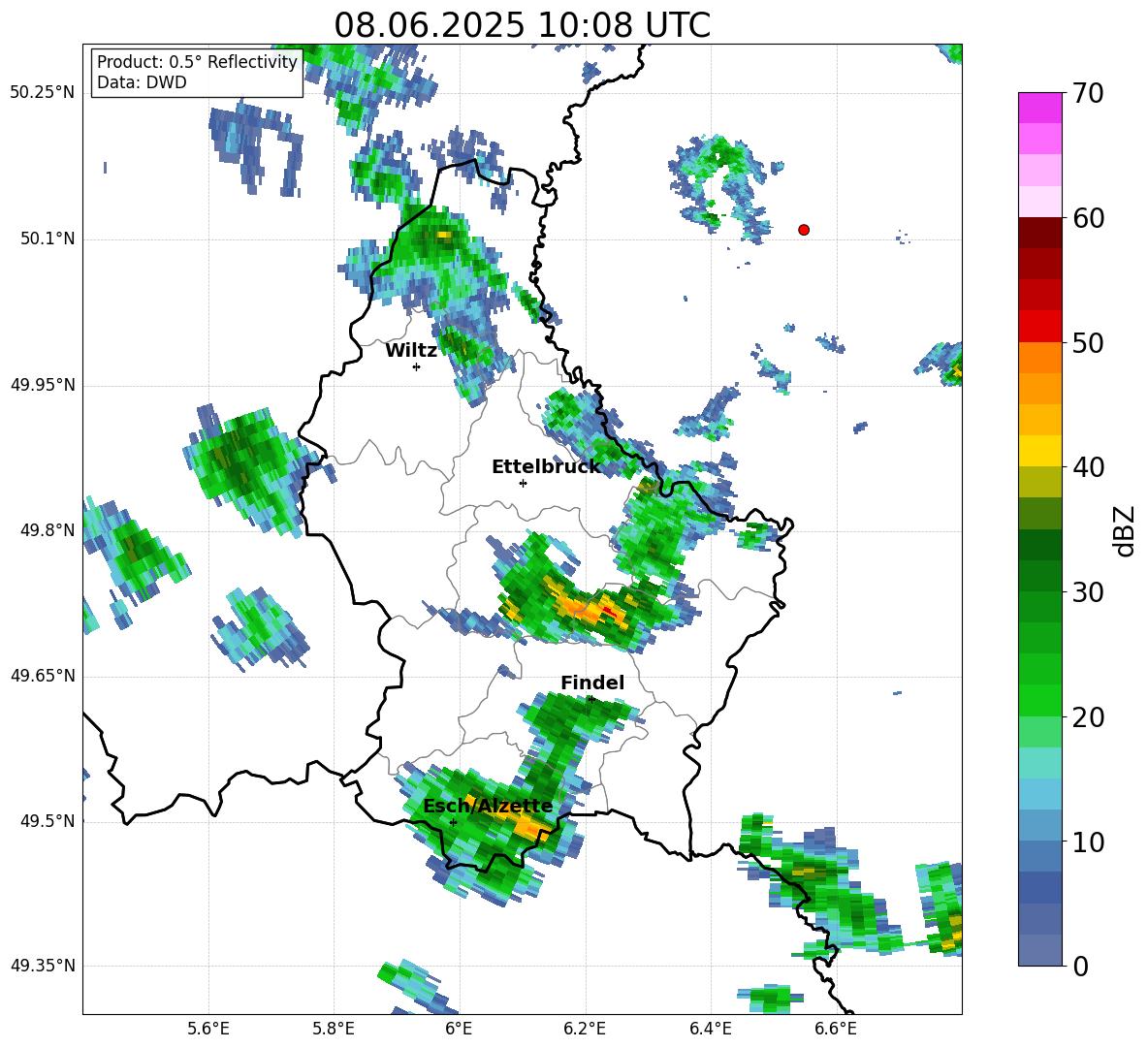Screen dimensions: 1148x1048
Task: Click the 50 value on the colorbar
Action: [x=1088, y=343]
